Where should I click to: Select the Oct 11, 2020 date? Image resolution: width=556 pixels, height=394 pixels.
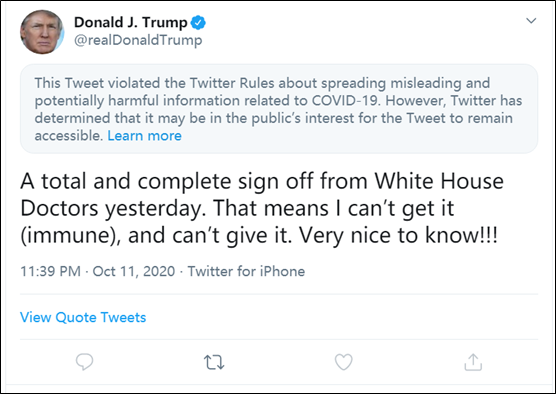(134, 271)
